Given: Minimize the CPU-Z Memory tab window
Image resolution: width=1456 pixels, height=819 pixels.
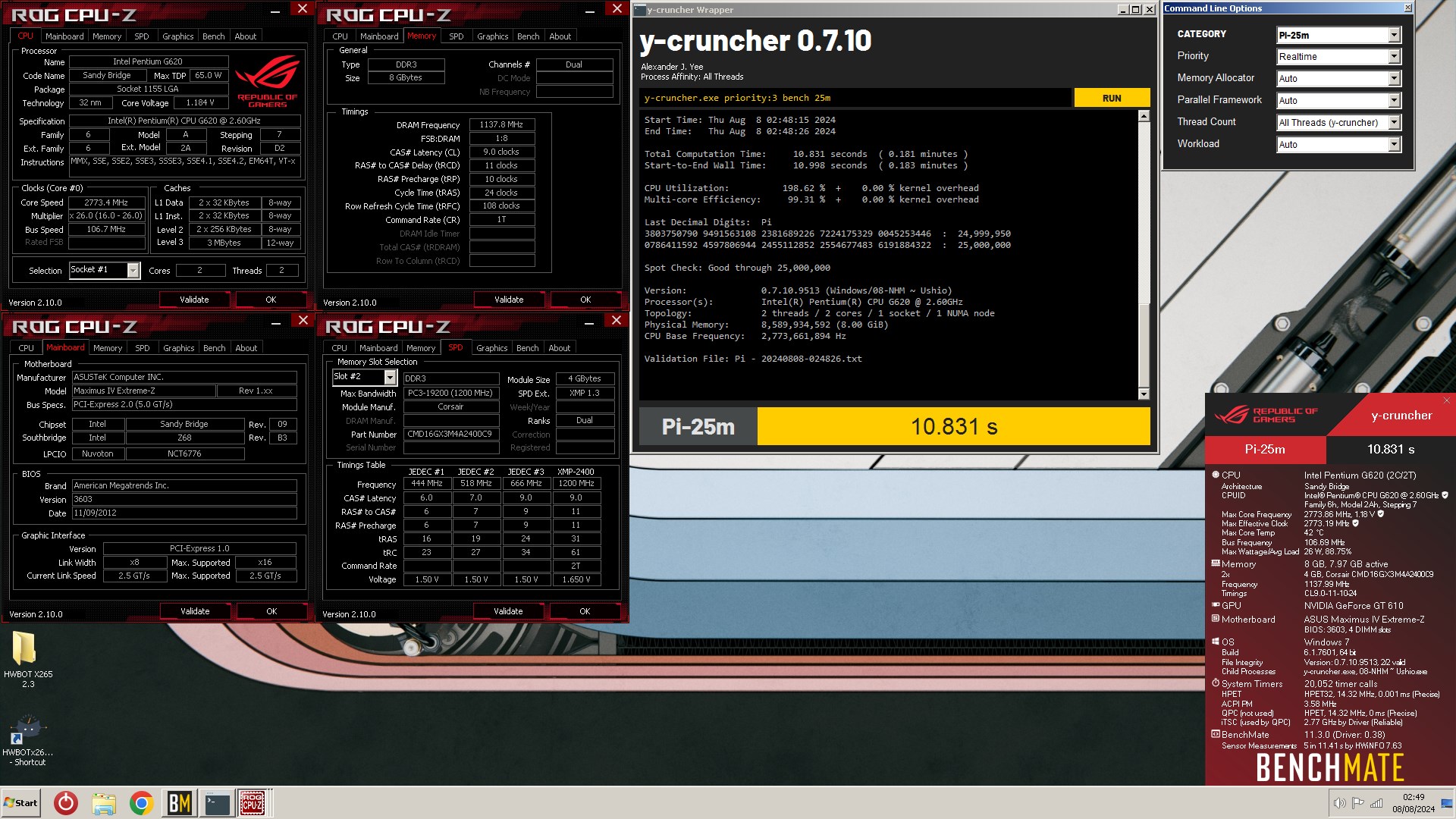Looking at the screenshot, I should pyautogui.click(x=590, y=11).
